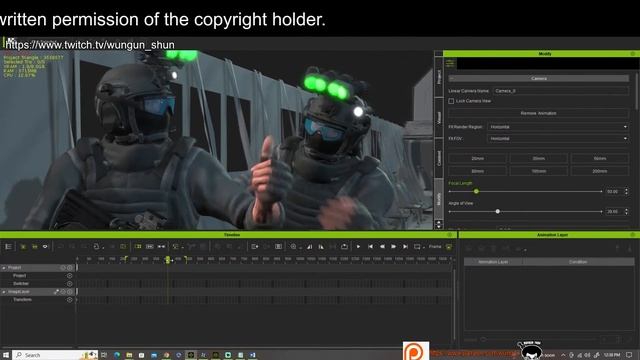The height and width of the screenshot is (360, 640).
Task: Click the Windows taskbar Search box
Action: coord(54,355)
